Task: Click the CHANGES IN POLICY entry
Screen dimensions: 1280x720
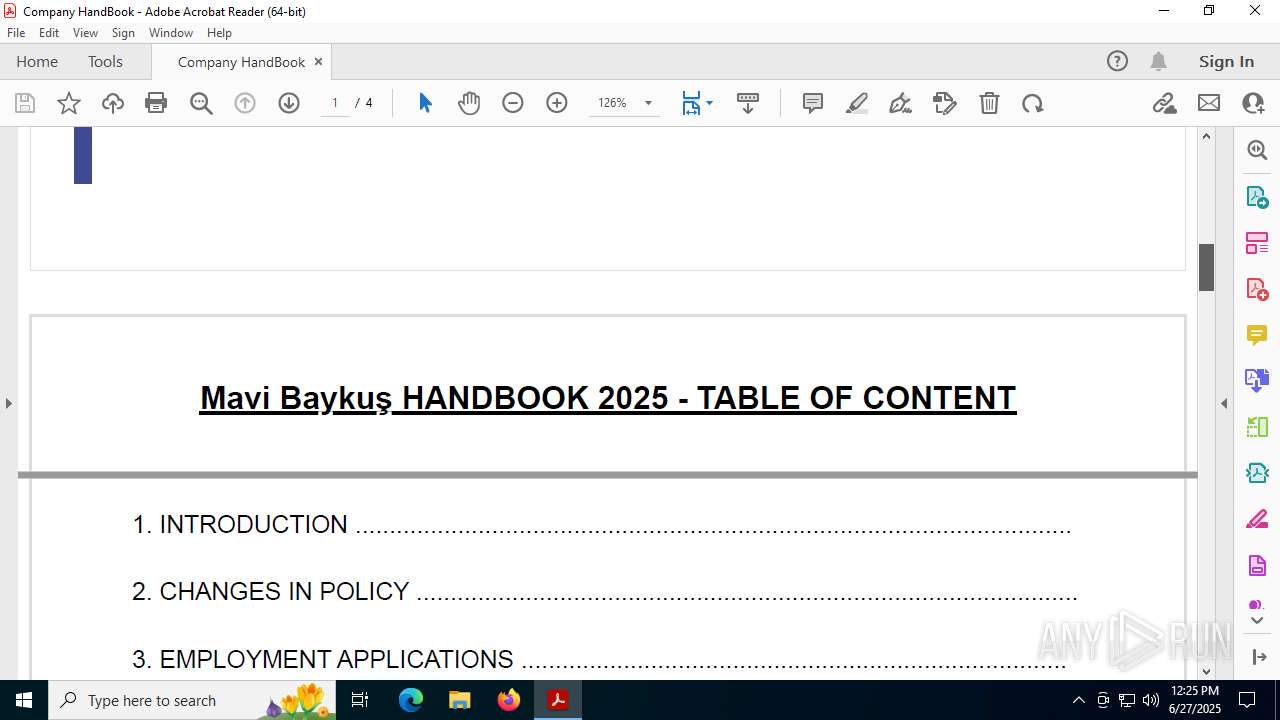Action: pos(604,591)
